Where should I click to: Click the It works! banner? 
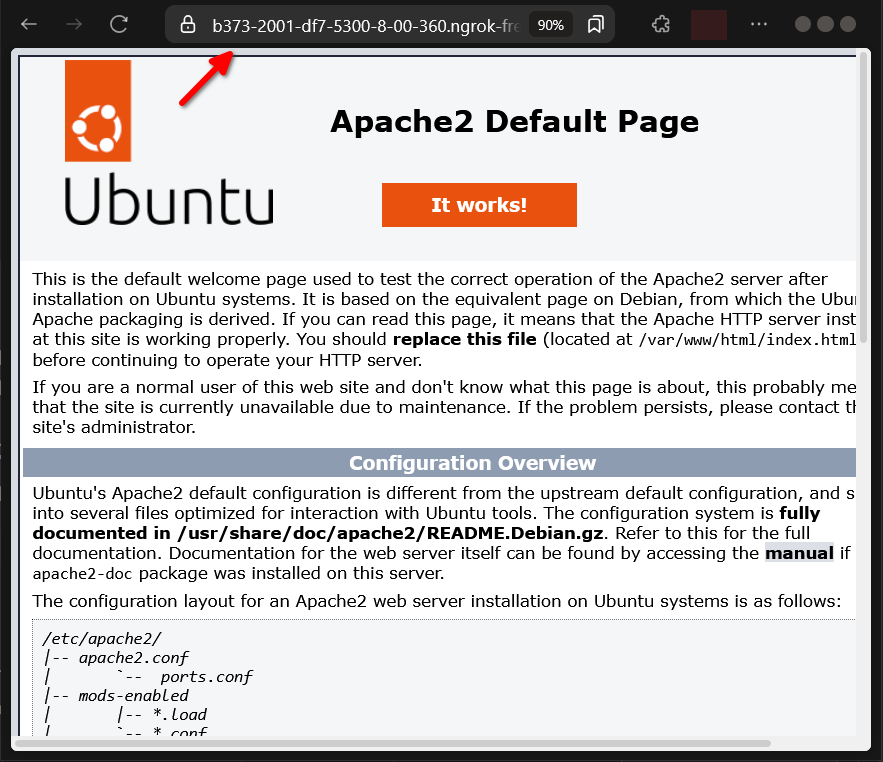click(479, 205)
